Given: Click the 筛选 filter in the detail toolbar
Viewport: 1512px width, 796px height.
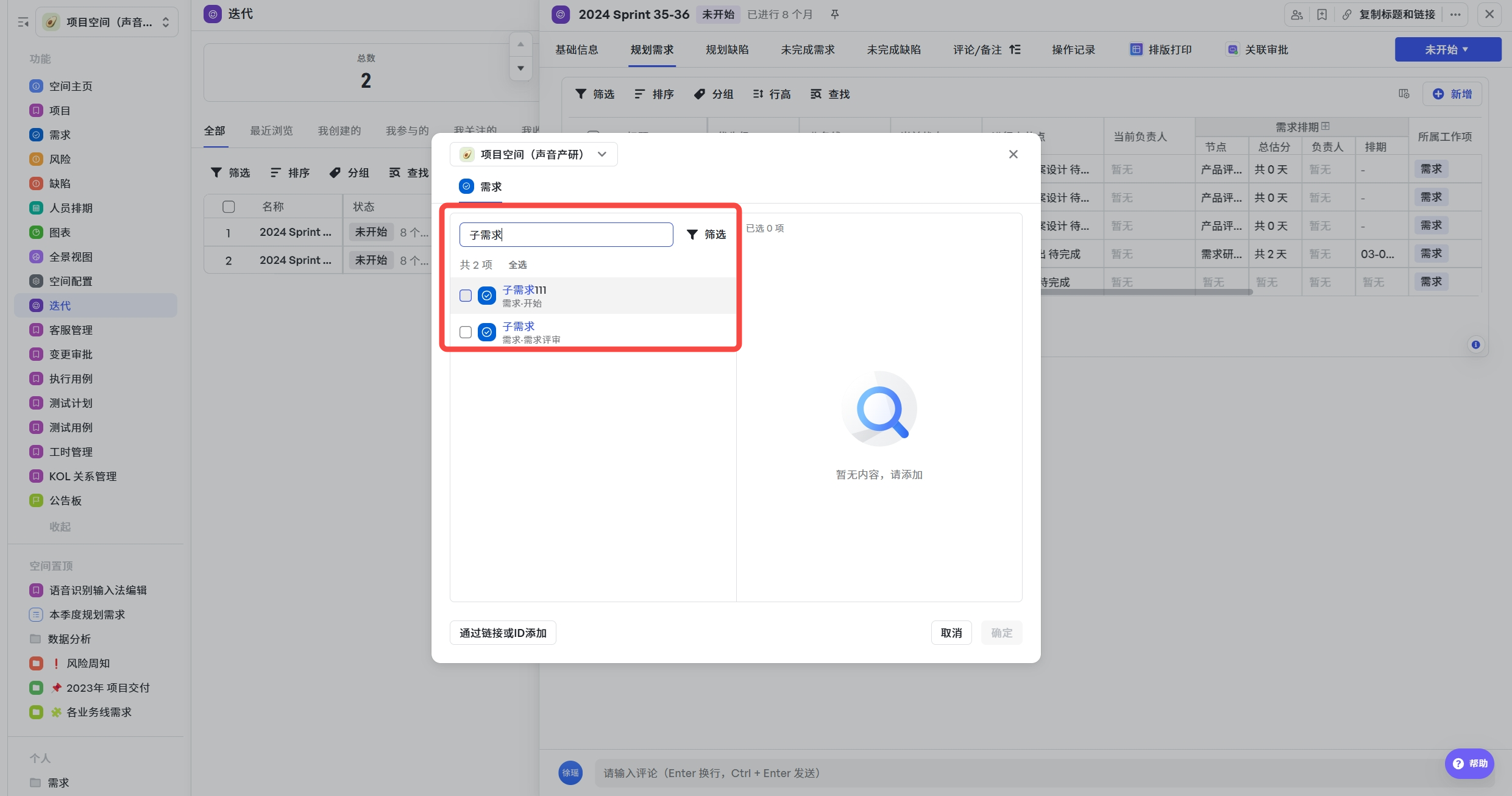Looking at the screenshot, I should tap(595, 94).
